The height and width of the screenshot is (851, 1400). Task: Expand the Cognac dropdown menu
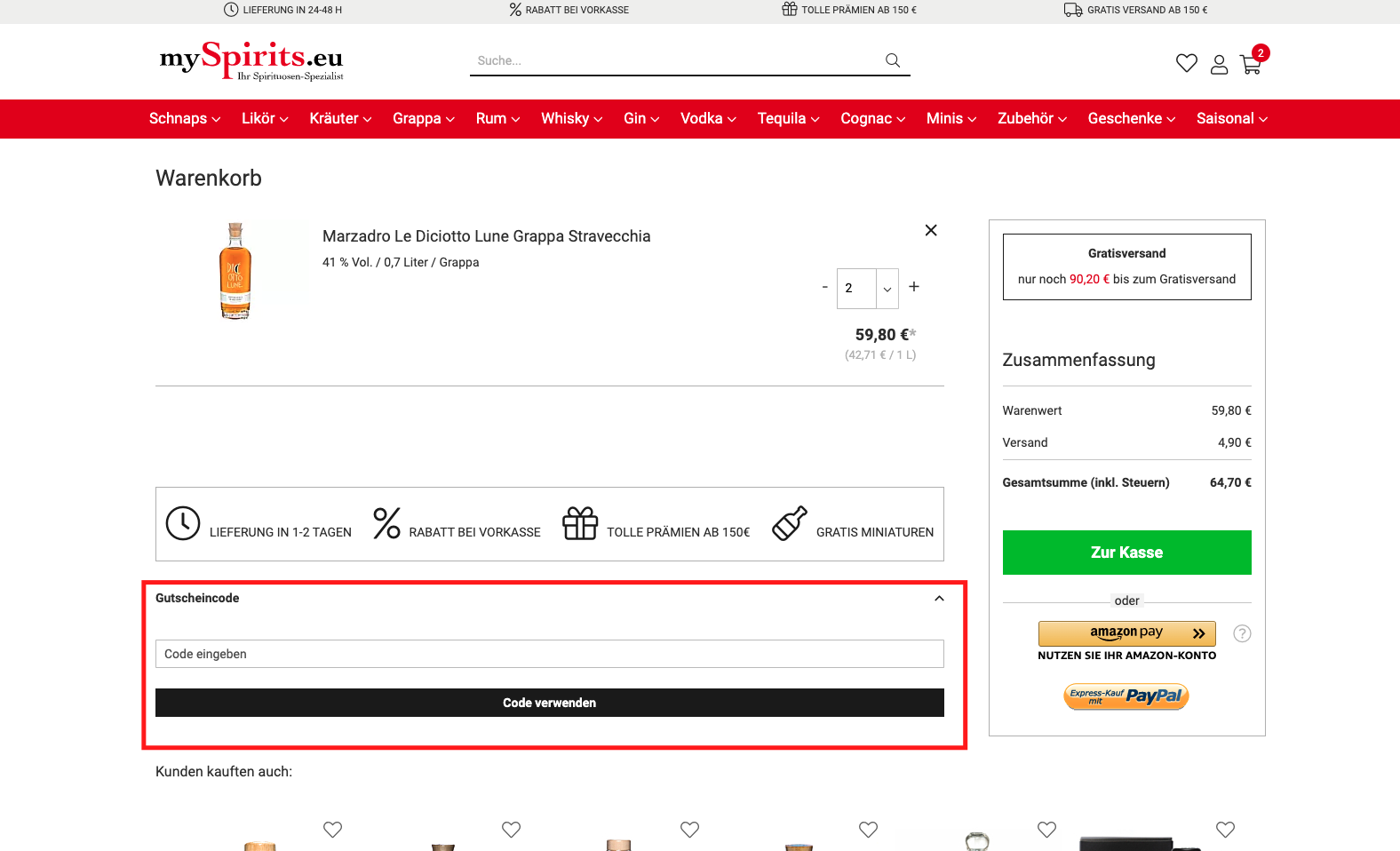pyautogui.click(x=873, y=119)
